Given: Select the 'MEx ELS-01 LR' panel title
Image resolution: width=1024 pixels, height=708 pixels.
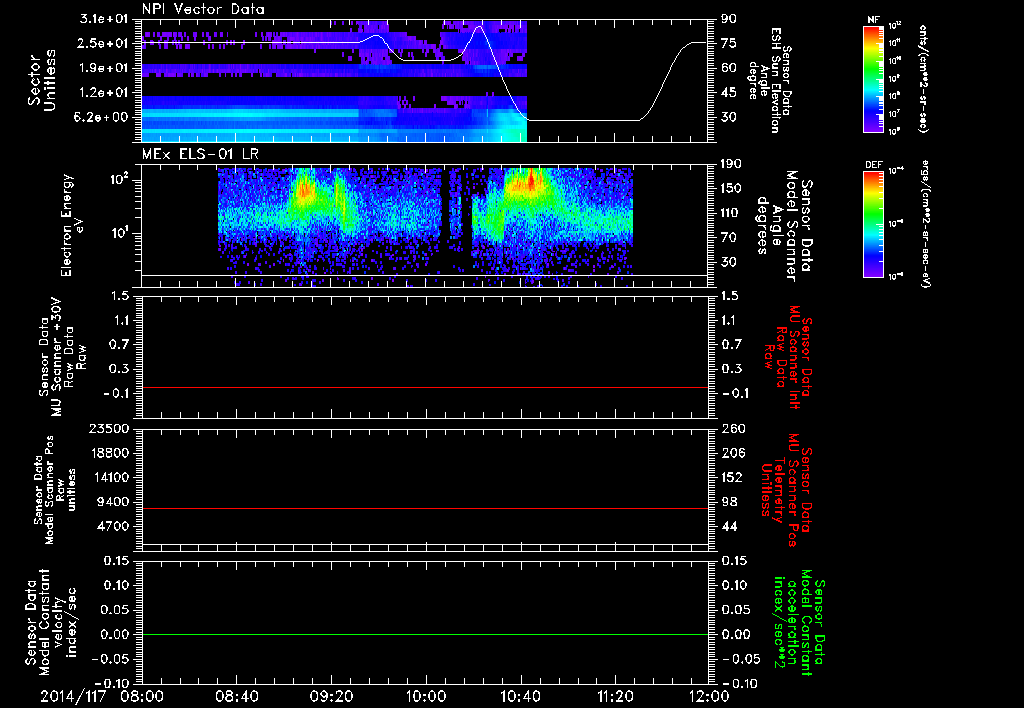Looking at the screenshot, I should click(199, 154).
